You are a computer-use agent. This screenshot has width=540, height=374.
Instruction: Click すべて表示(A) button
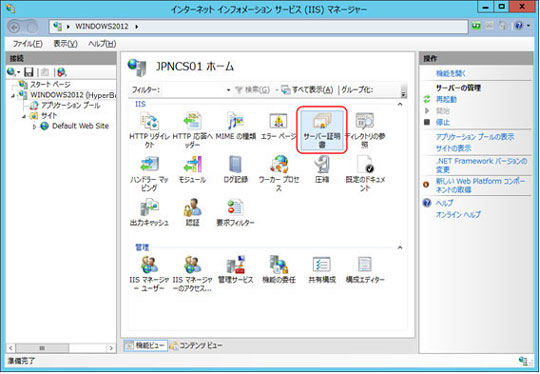[307, 90]
